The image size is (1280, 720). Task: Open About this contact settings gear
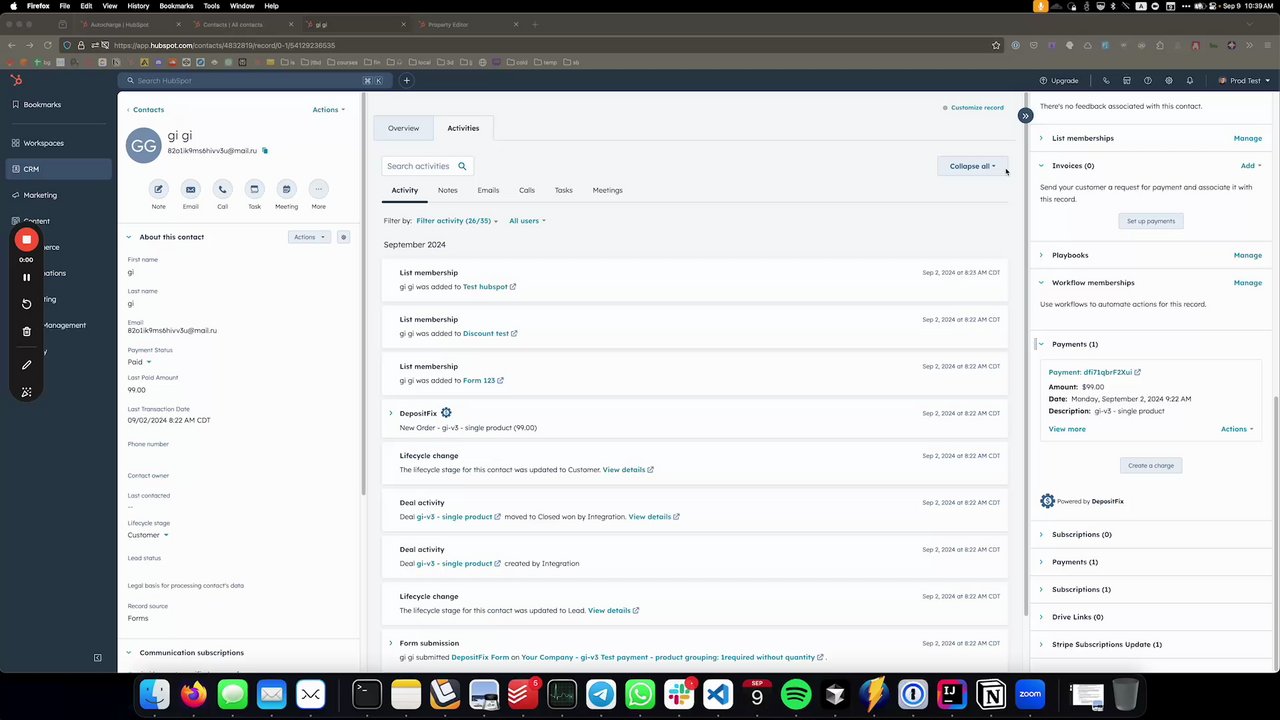pyautogui.click(x=343, y=237)
